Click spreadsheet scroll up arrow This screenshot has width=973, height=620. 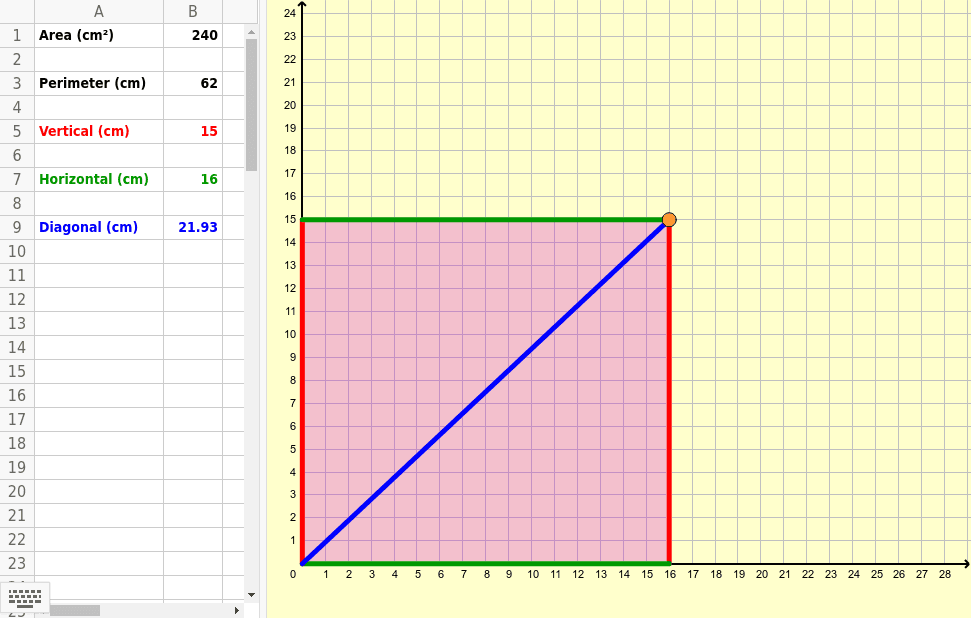pyautogui.click(x=251, y=32)
